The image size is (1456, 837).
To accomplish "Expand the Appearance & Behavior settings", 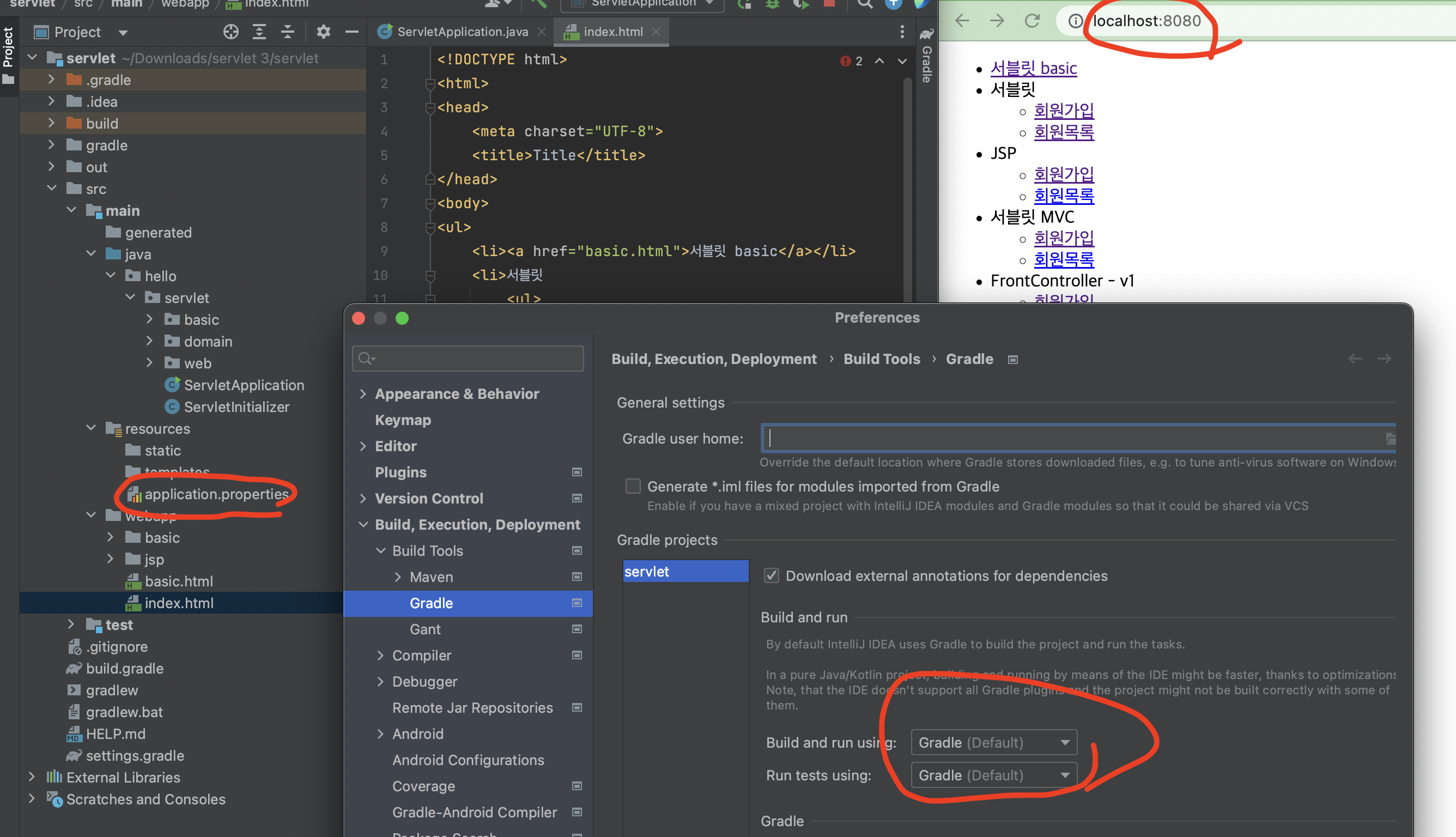I will tap(363, 394).
